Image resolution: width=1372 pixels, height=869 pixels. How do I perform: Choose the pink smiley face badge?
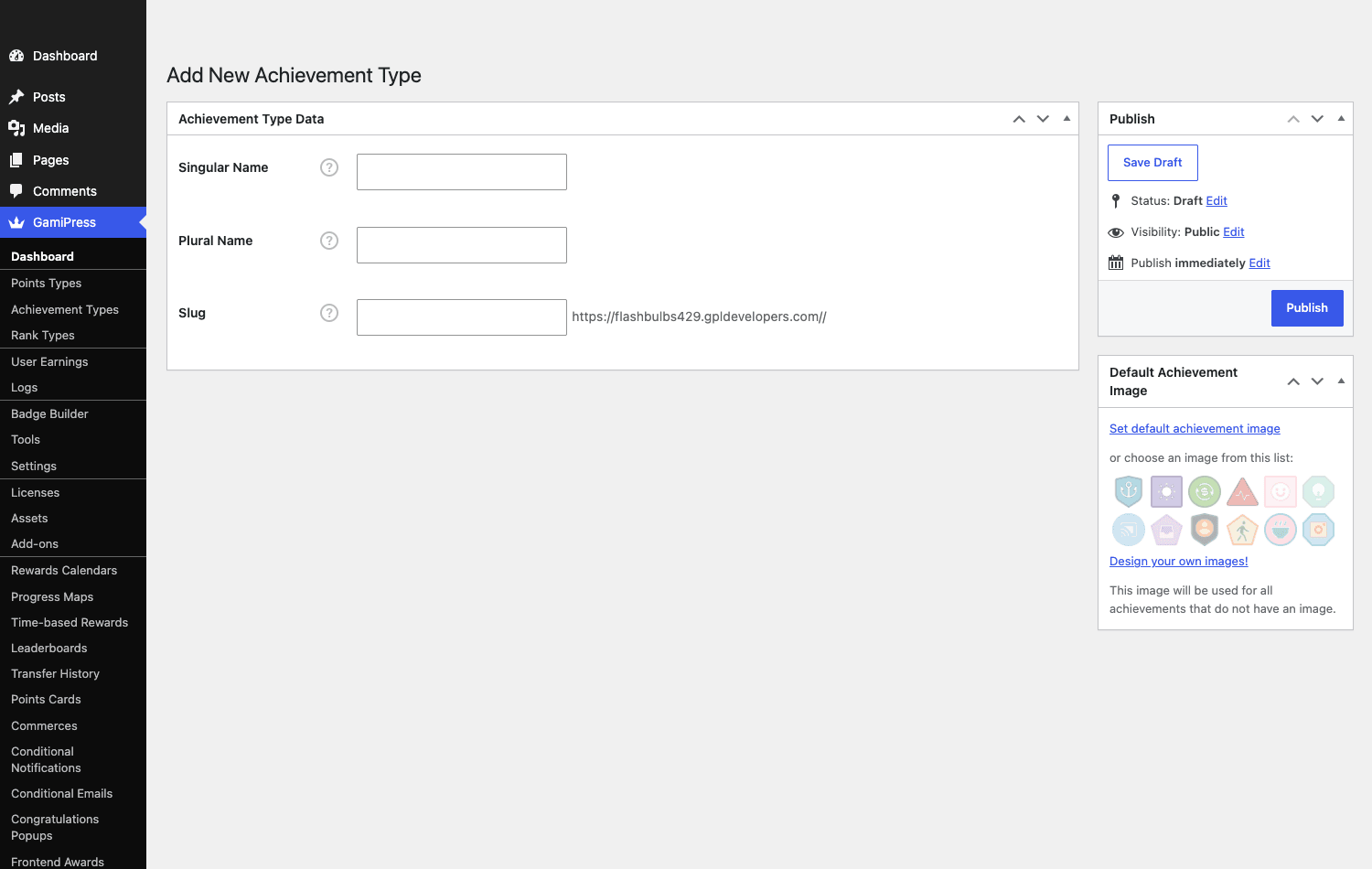click(1281, 491)
